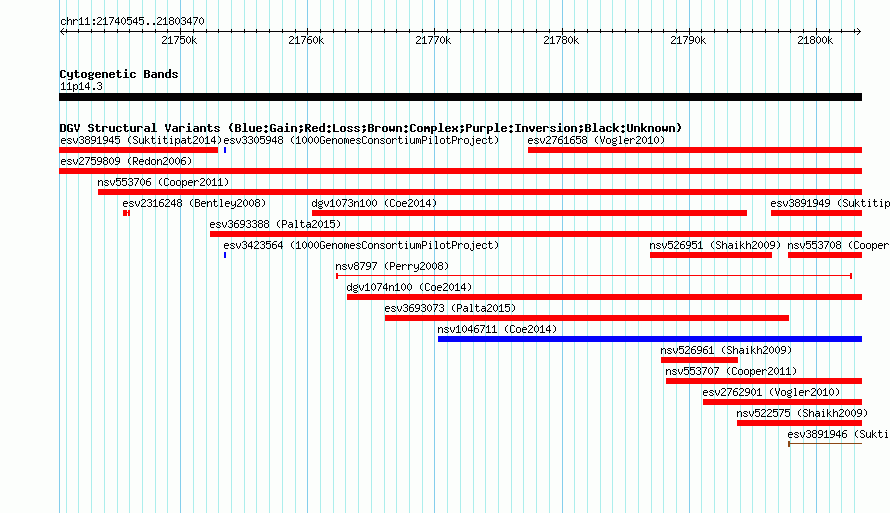The width and height of the screenshot is (890, 513).
Task: Click the red bar below esv3693388
Action: click(x=536, y=234)
